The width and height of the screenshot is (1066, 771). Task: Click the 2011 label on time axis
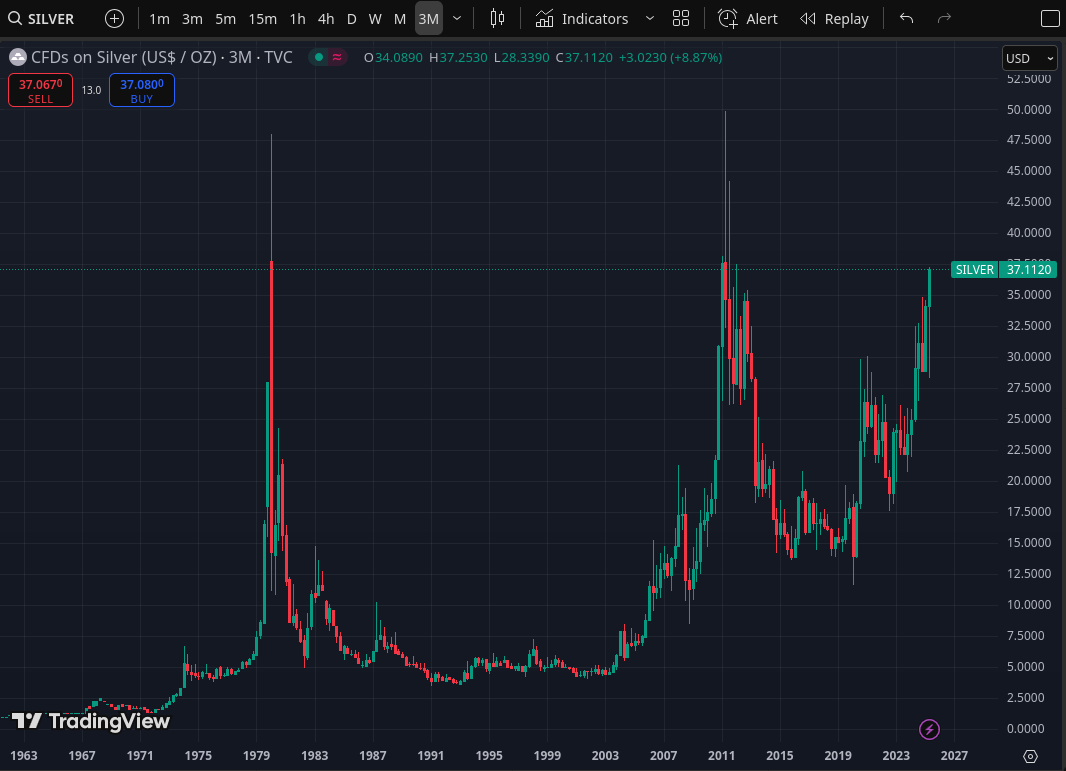[x=721, y=756]
